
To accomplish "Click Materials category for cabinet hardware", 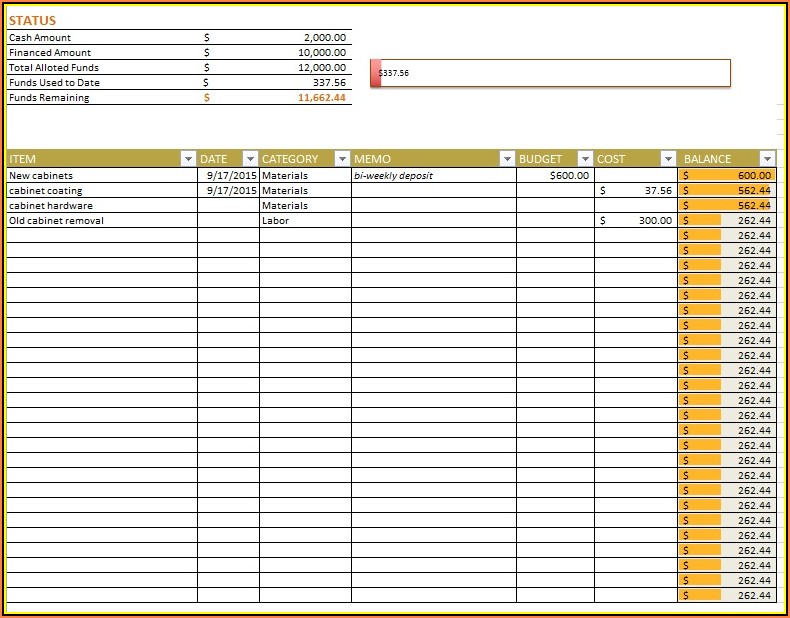I will [x=305, y=205].
